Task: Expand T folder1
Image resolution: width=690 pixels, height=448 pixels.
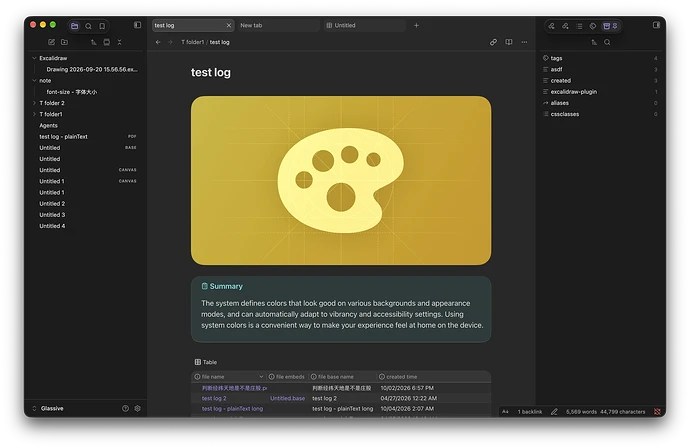Action: click(34, 114)
